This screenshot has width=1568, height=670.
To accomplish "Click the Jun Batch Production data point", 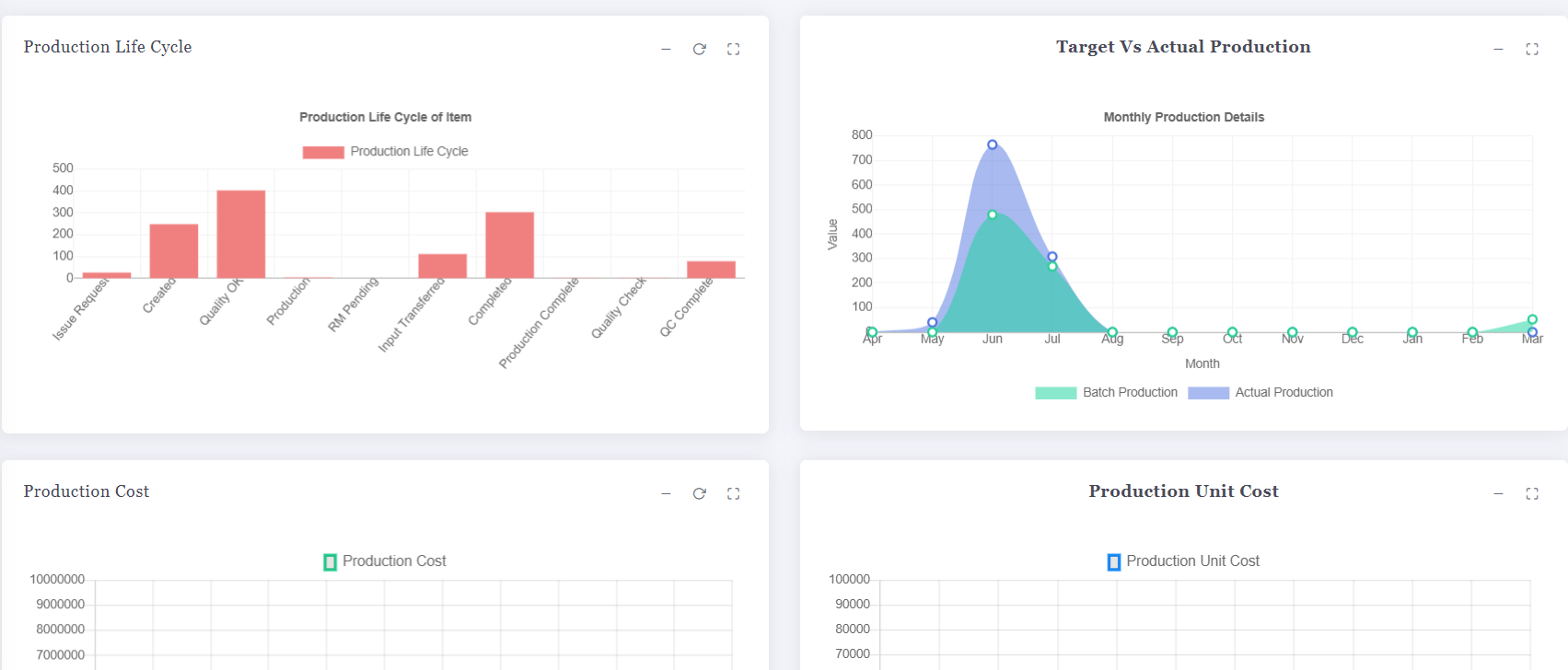I will 993,214.
